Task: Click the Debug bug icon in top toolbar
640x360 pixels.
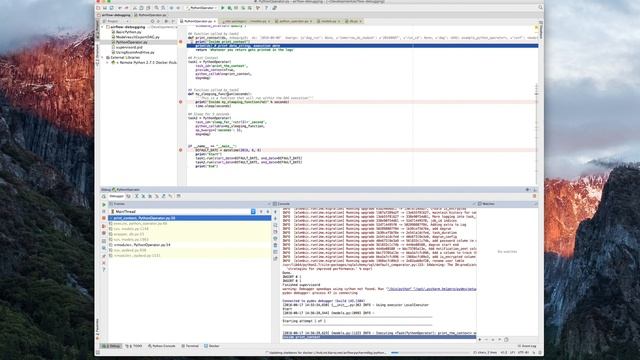Action: pos(229,8)
